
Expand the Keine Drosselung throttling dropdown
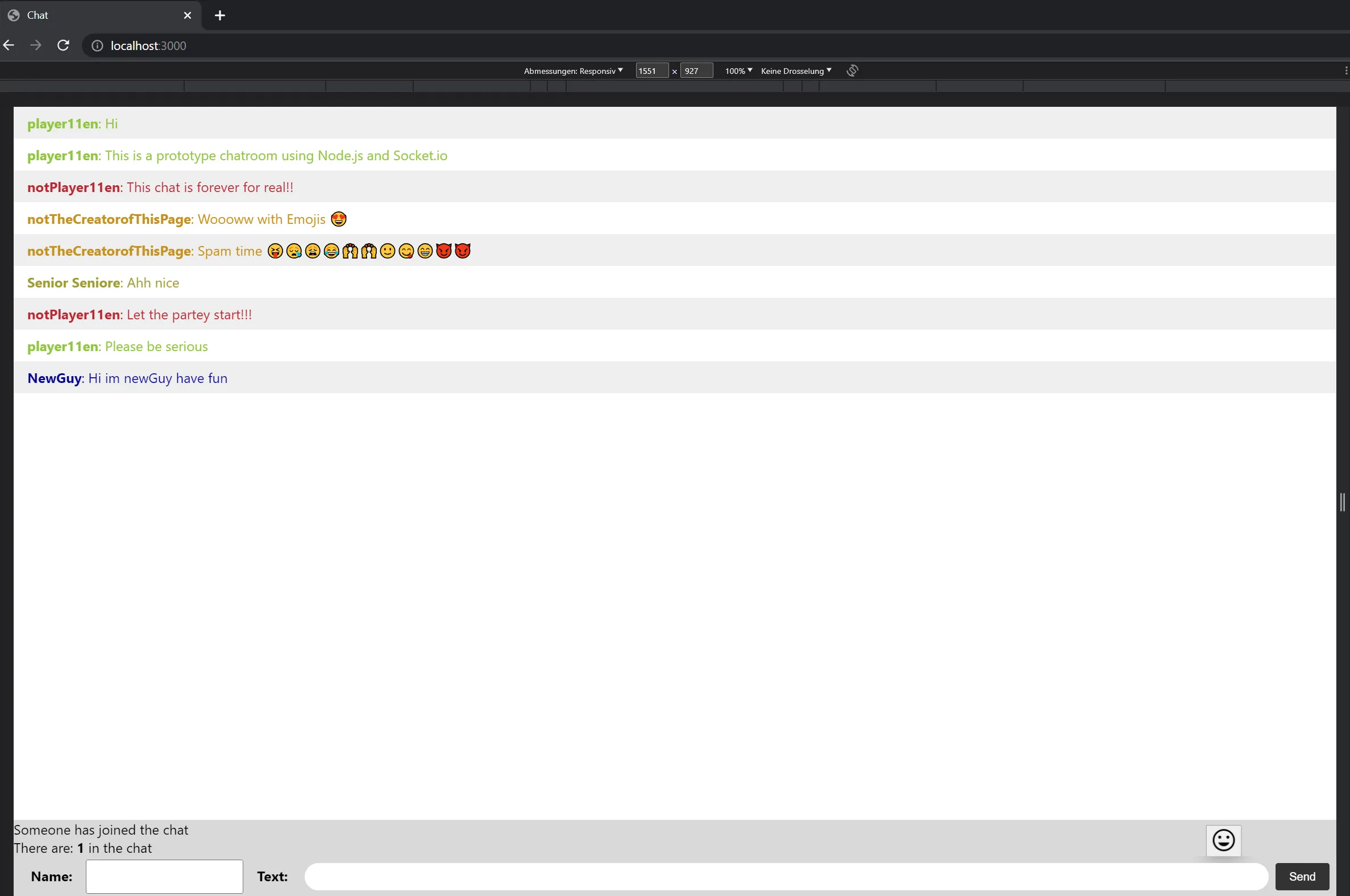[x=796, y=71]
